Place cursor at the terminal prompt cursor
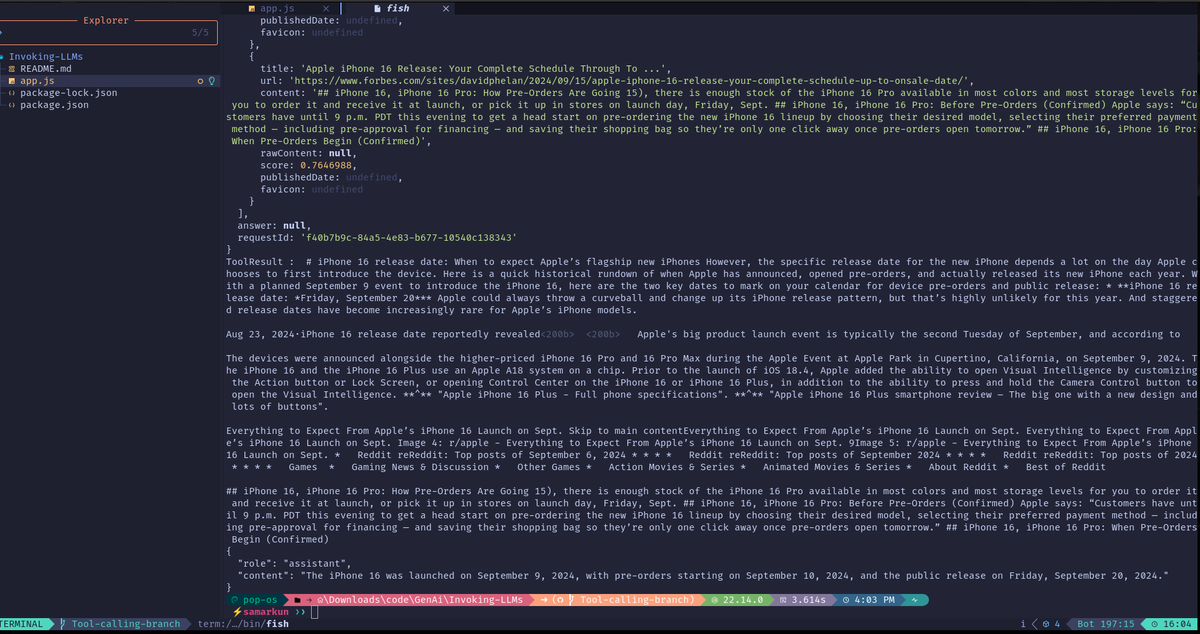The height and width of the screenshot is (634, 1200). (314, 612)
